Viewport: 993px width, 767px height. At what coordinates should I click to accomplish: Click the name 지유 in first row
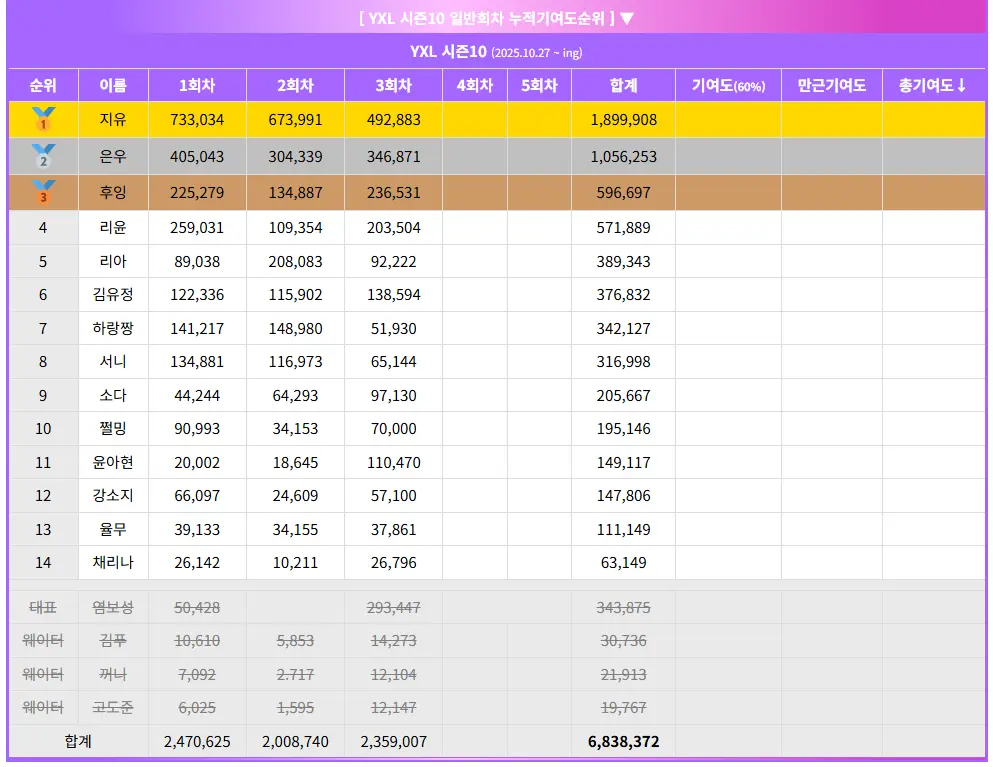click(x=113, y=120)
